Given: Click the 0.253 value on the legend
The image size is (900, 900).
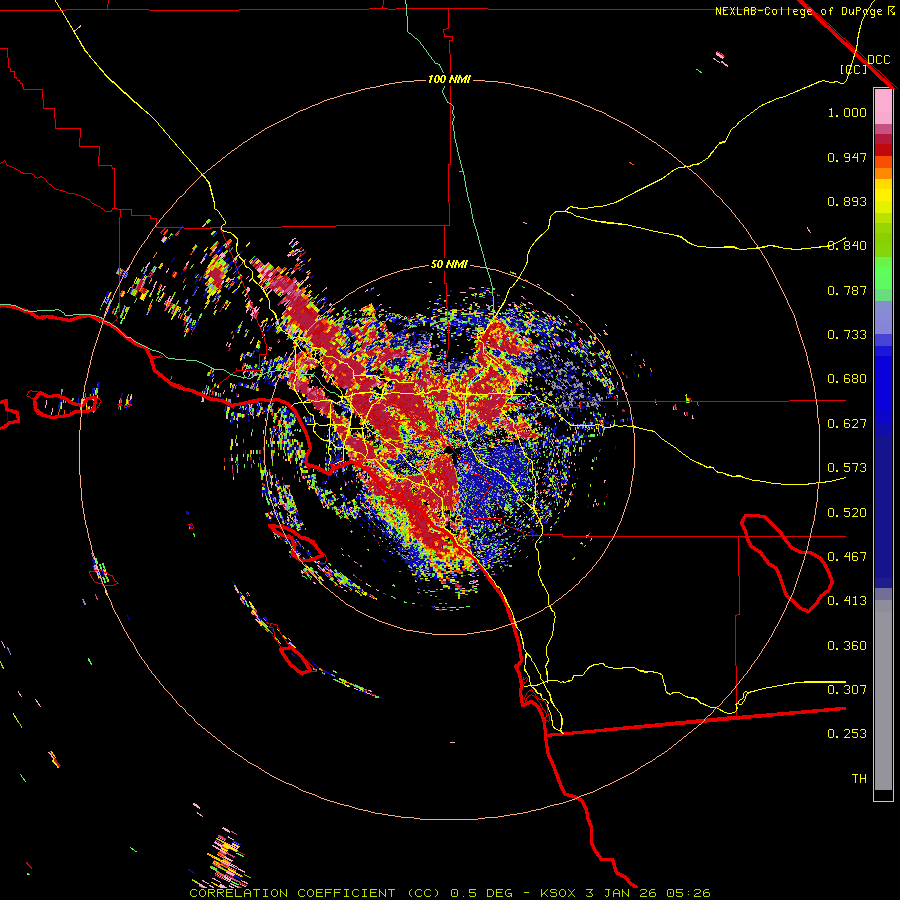Looking at the screenshot, I should coord(847,734).
